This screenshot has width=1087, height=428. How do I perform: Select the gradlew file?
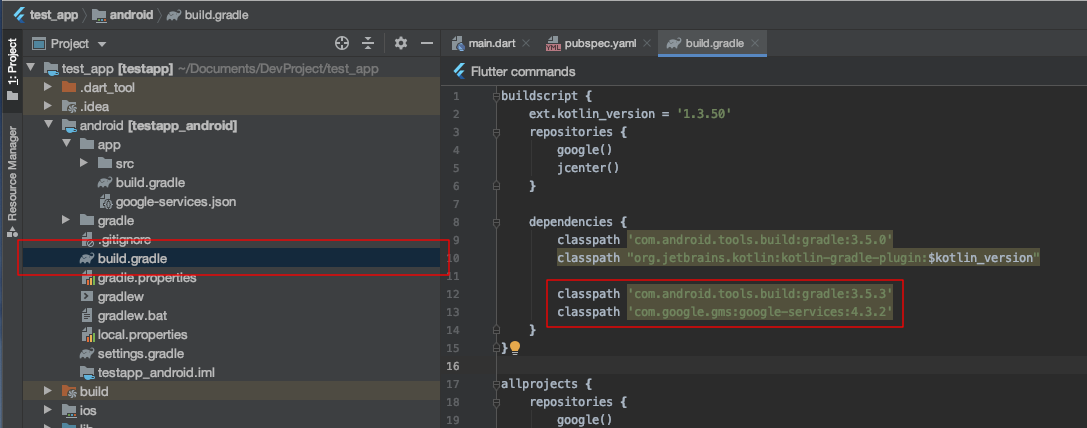point(121,297)
